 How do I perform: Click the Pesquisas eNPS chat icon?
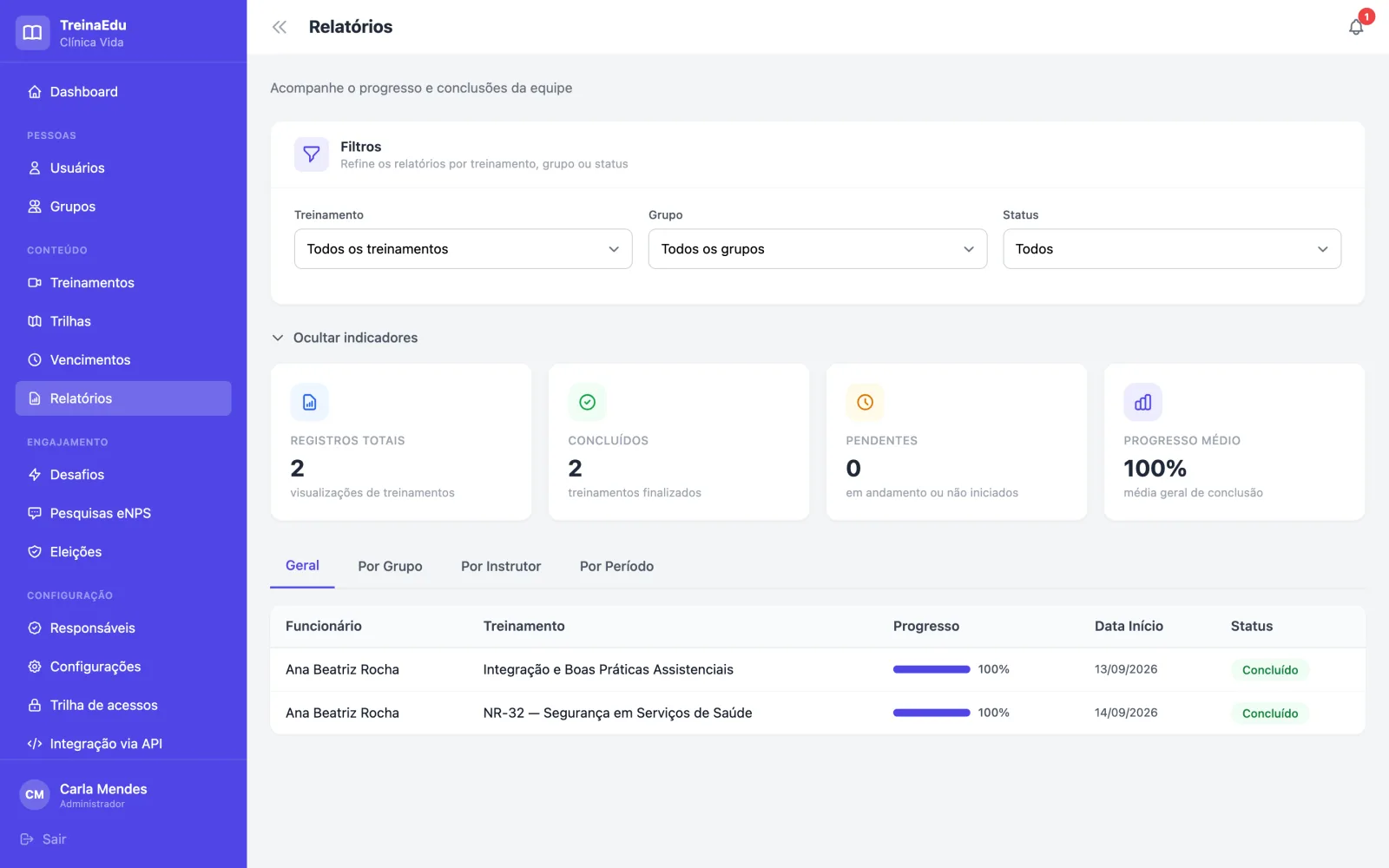click(x=35, y=513)
